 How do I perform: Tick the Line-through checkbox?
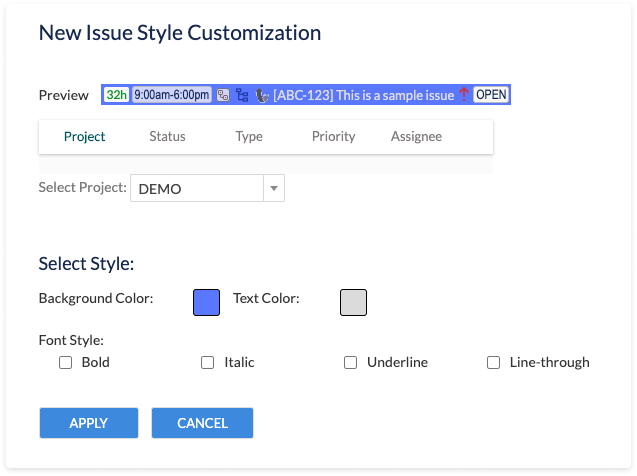(x=493, y=363)
